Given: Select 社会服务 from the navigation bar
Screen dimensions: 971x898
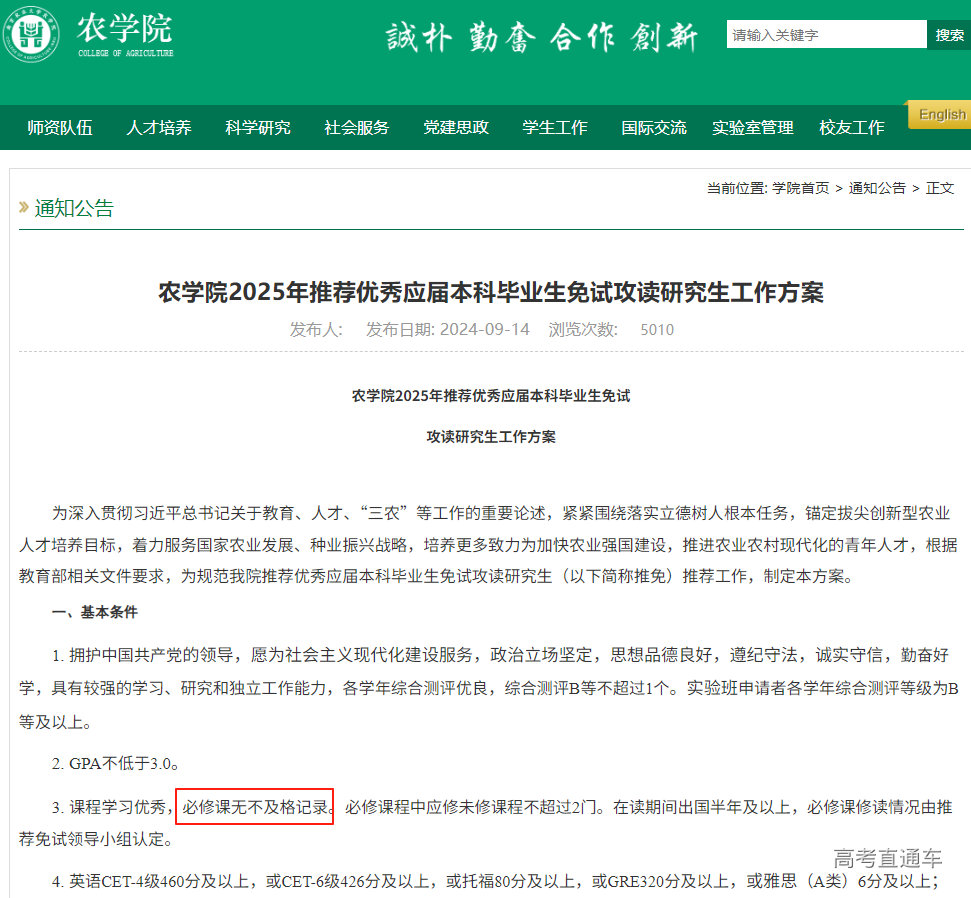Looking at the screenshot, I should click(356, 128).
